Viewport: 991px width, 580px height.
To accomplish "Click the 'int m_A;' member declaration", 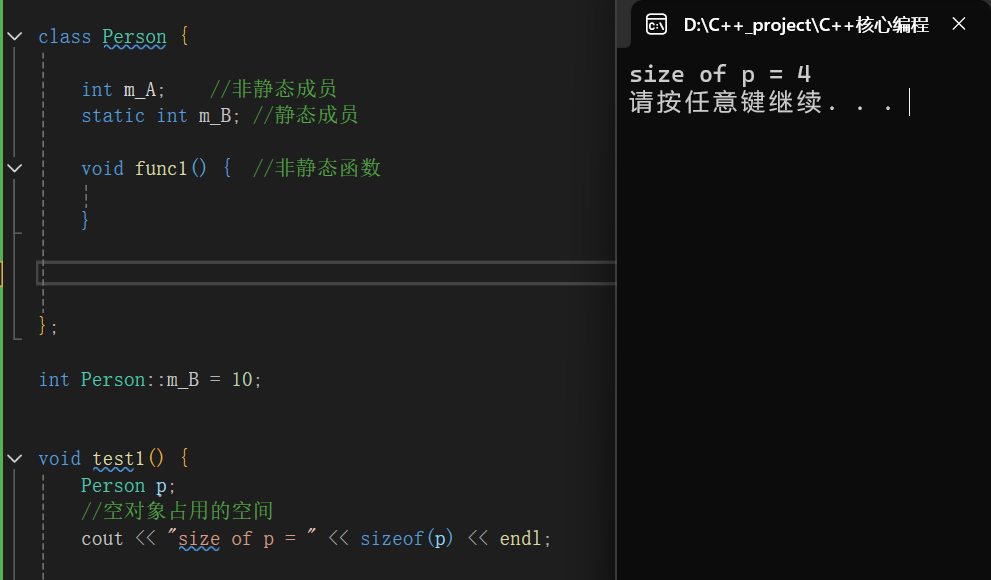I will [x=123, y=90].
